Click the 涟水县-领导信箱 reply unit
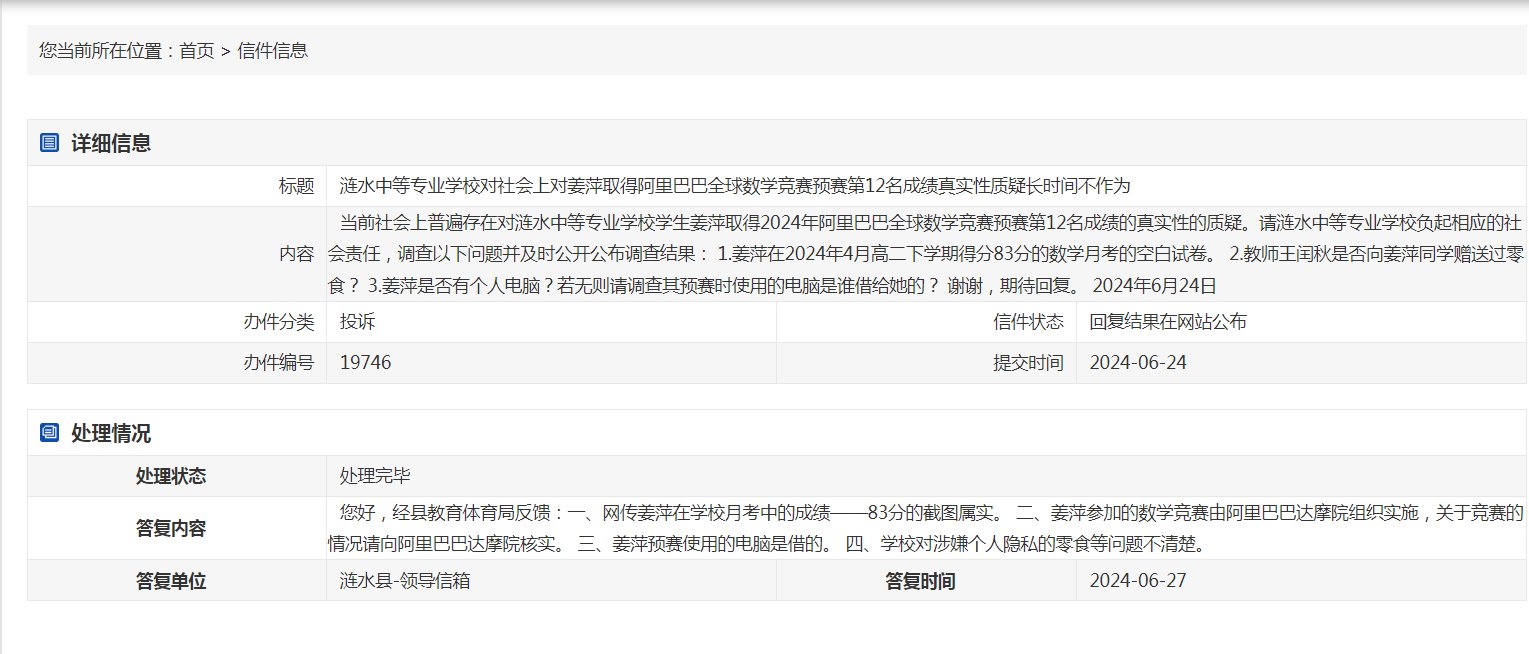The height and width of the screenshot is (654, 1529). (x=405, y=581)
